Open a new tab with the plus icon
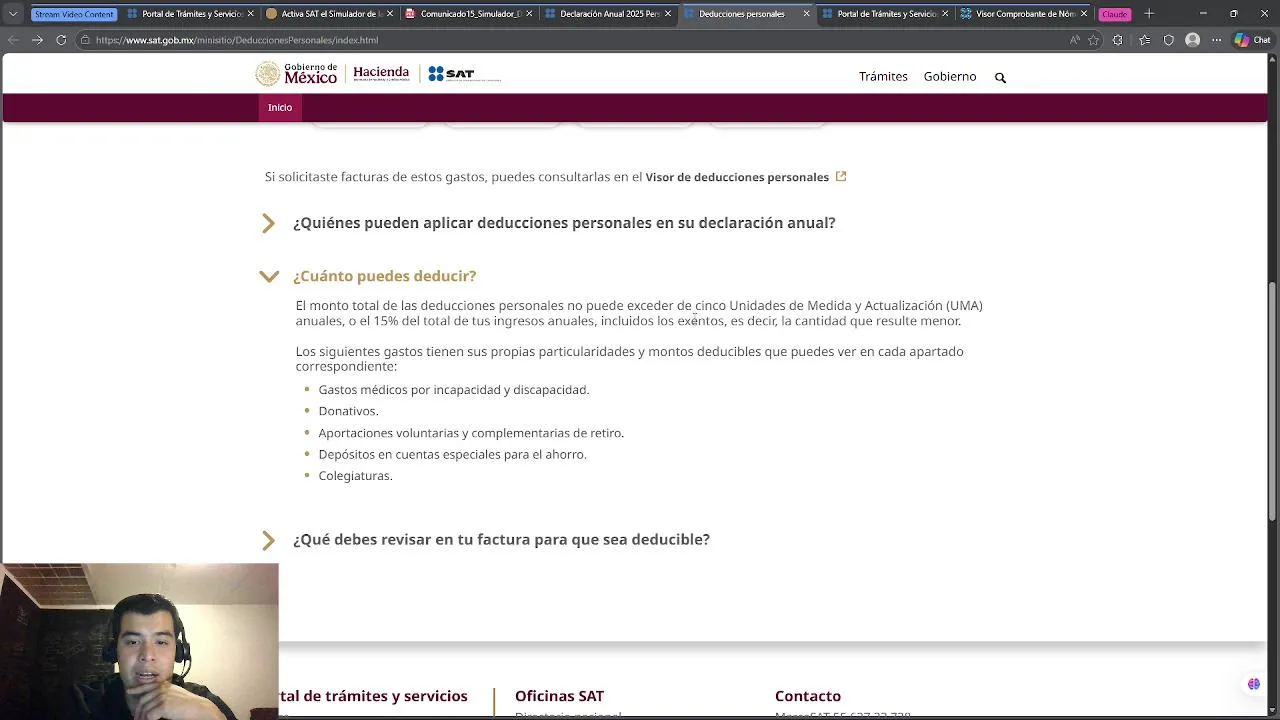Viewport: 1280px width, 720px height. click(x=1149, y=14)
